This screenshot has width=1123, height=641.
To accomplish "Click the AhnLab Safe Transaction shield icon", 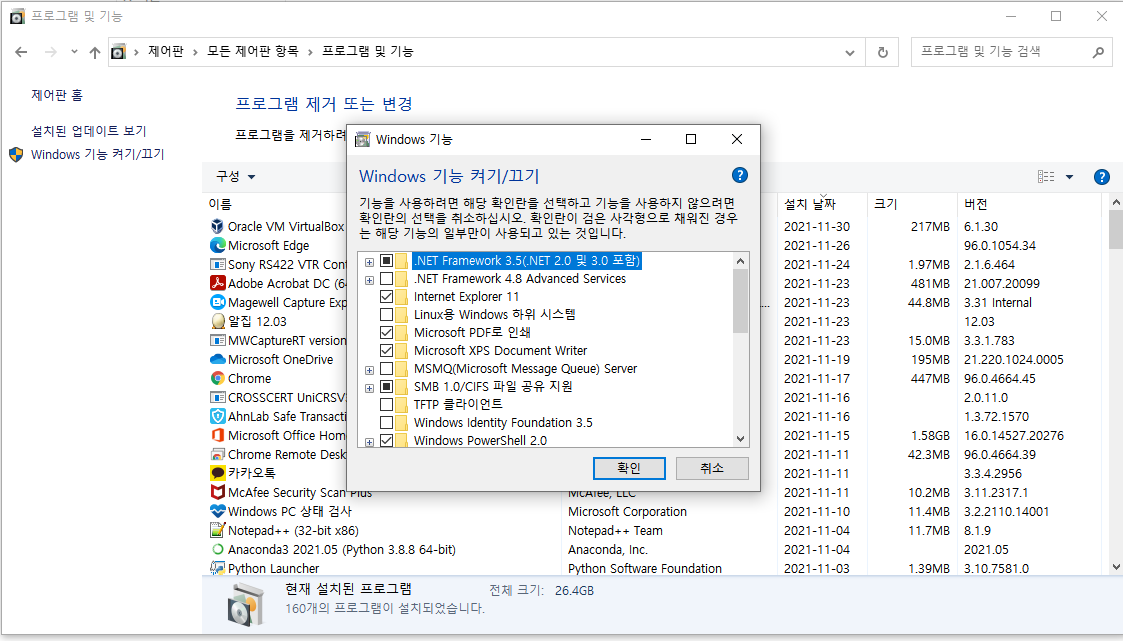I will tap(217, 416).
